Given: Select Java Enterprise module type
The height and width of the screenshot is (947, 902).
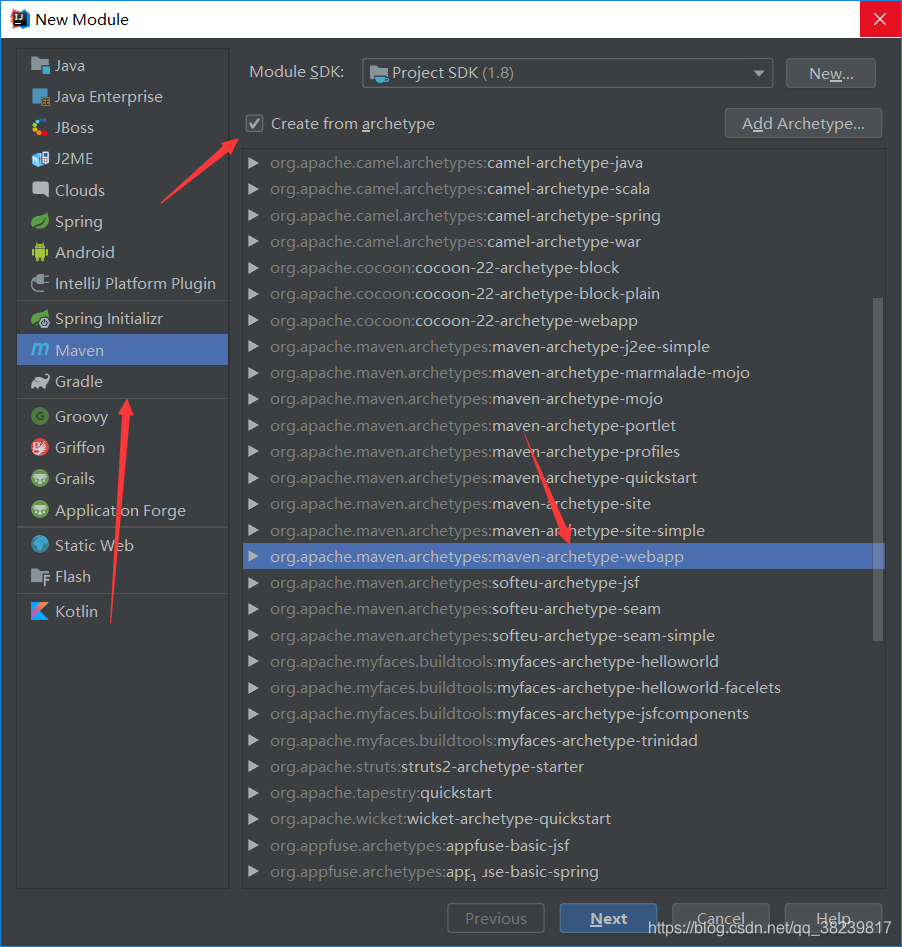Looking at the screenshot, I should pyautogui.click(x=123, y=97).
